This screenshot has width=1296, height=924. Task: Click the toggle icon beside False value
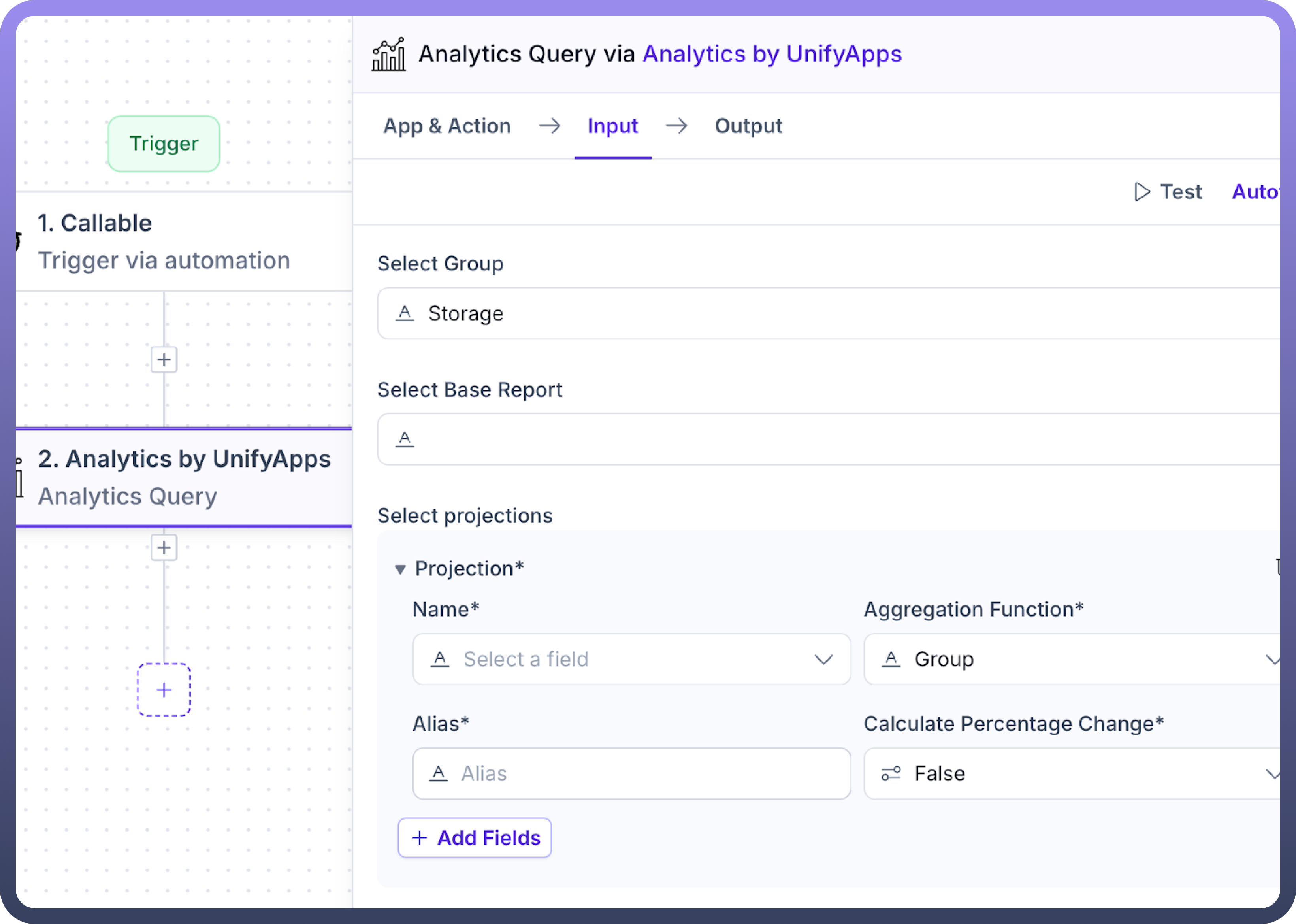[891, 773]
